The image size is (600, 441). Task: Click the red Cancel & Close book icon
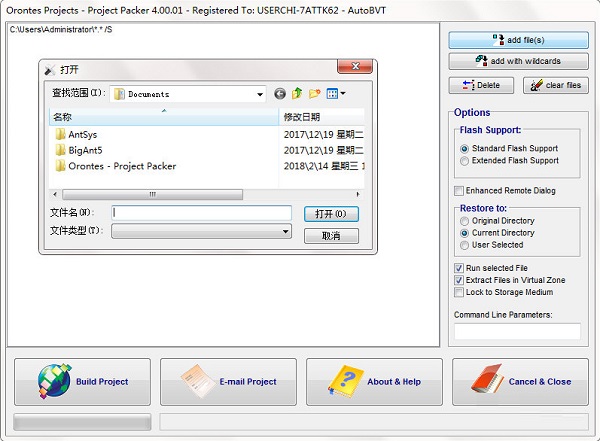(487, 379)
